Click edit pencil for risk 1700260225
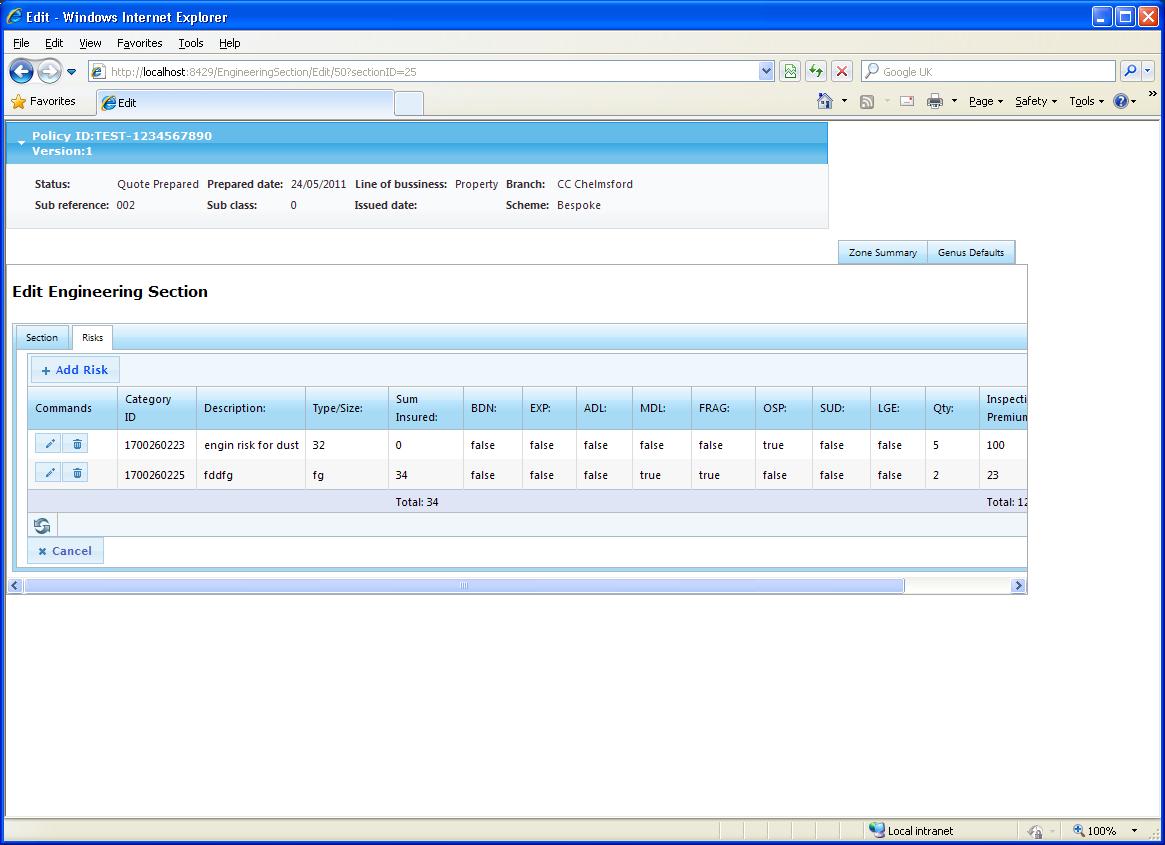 (48, 473)
